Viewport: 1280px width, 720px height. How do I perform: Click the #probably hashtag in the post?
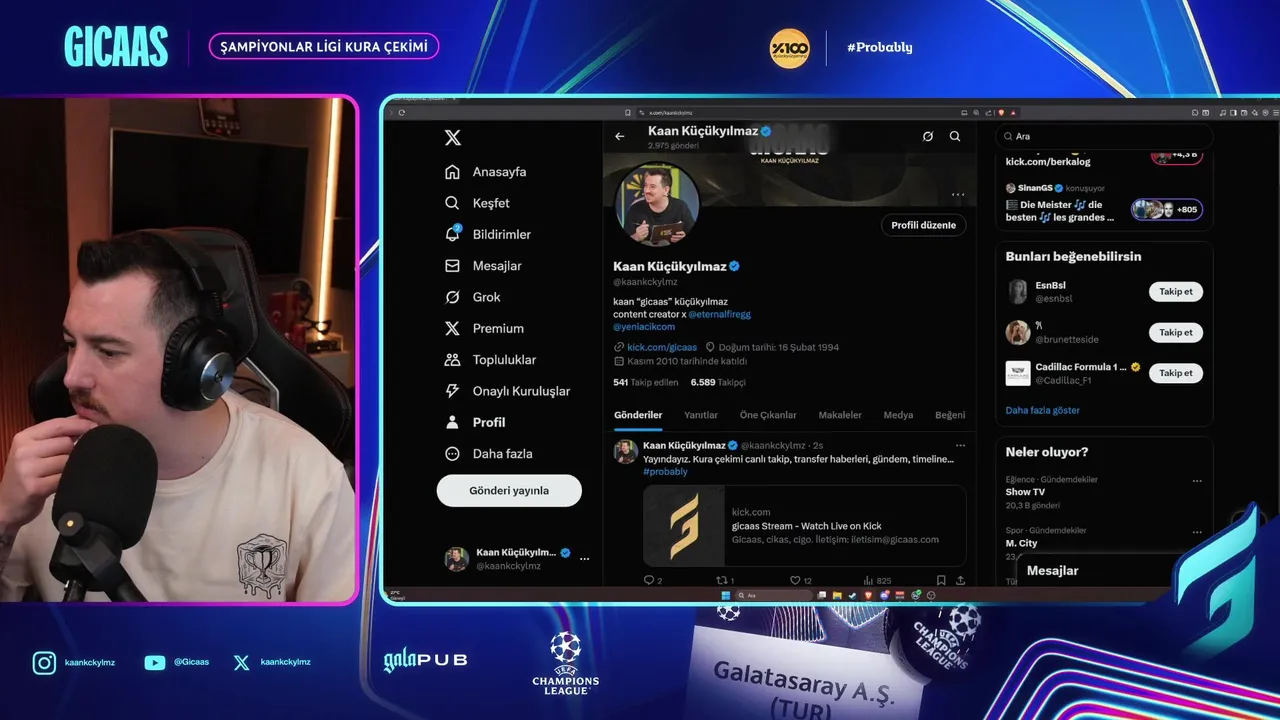(665, 472)
